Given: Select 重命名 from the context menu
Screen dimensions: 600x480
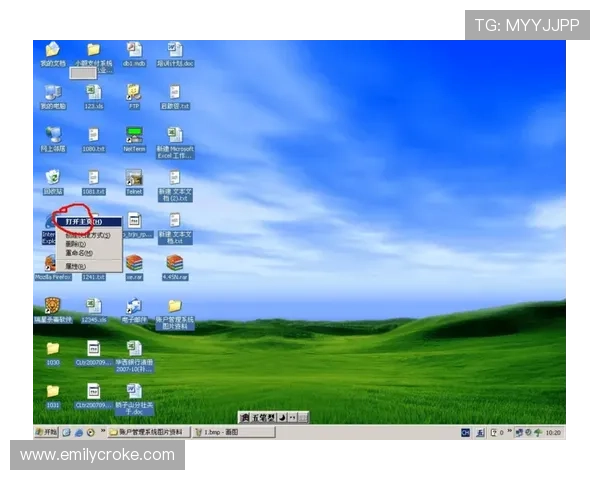Looking at the screenshot, I should click(x=79, y=253).
